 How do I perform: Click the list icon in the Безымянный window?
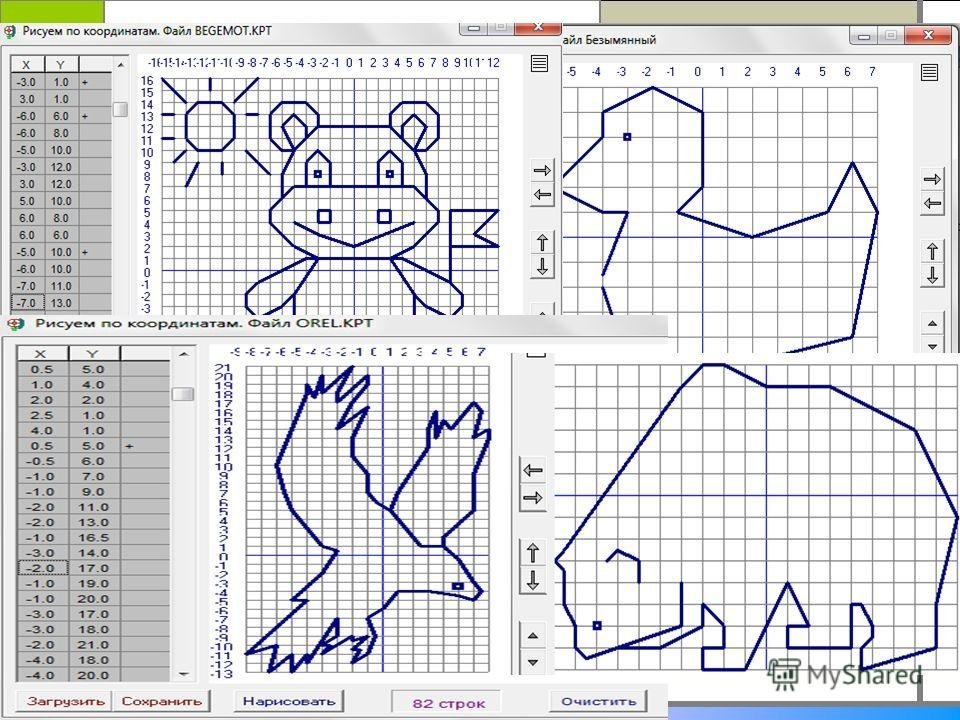pos(929,72)
